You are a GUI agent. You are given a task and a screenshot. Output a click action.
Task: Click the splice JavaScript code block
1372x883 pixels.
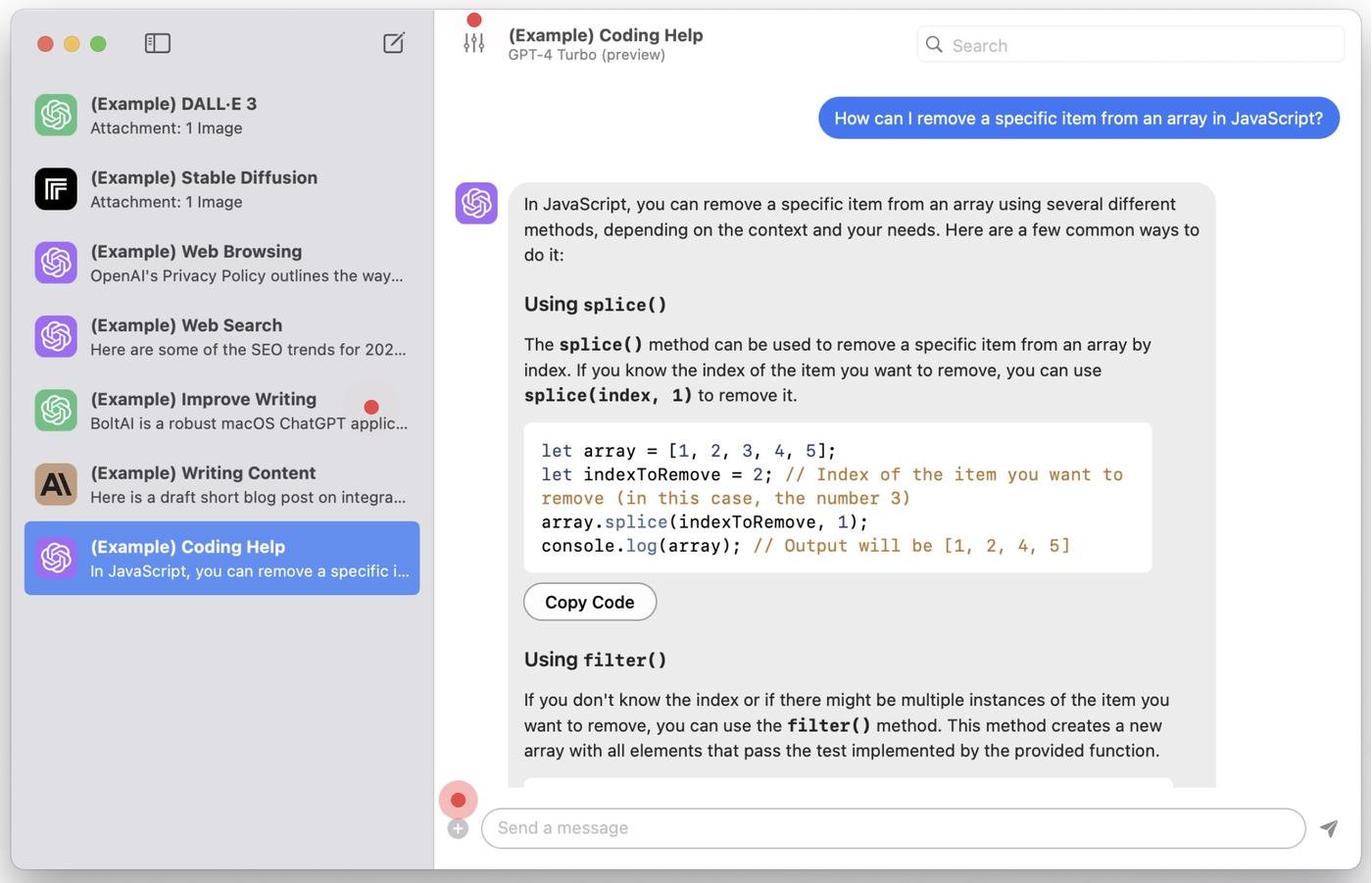click(x=837, y=498)
